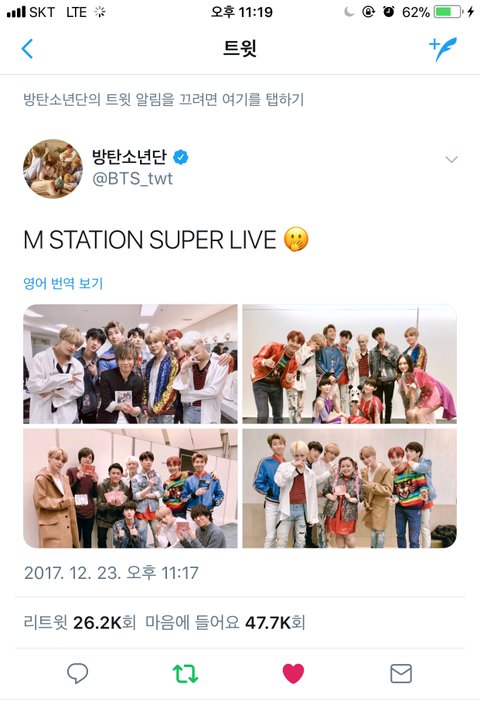Screen dimensions: 480x708
Task: Open the bottom-left group photo
Action: point(130,489)
